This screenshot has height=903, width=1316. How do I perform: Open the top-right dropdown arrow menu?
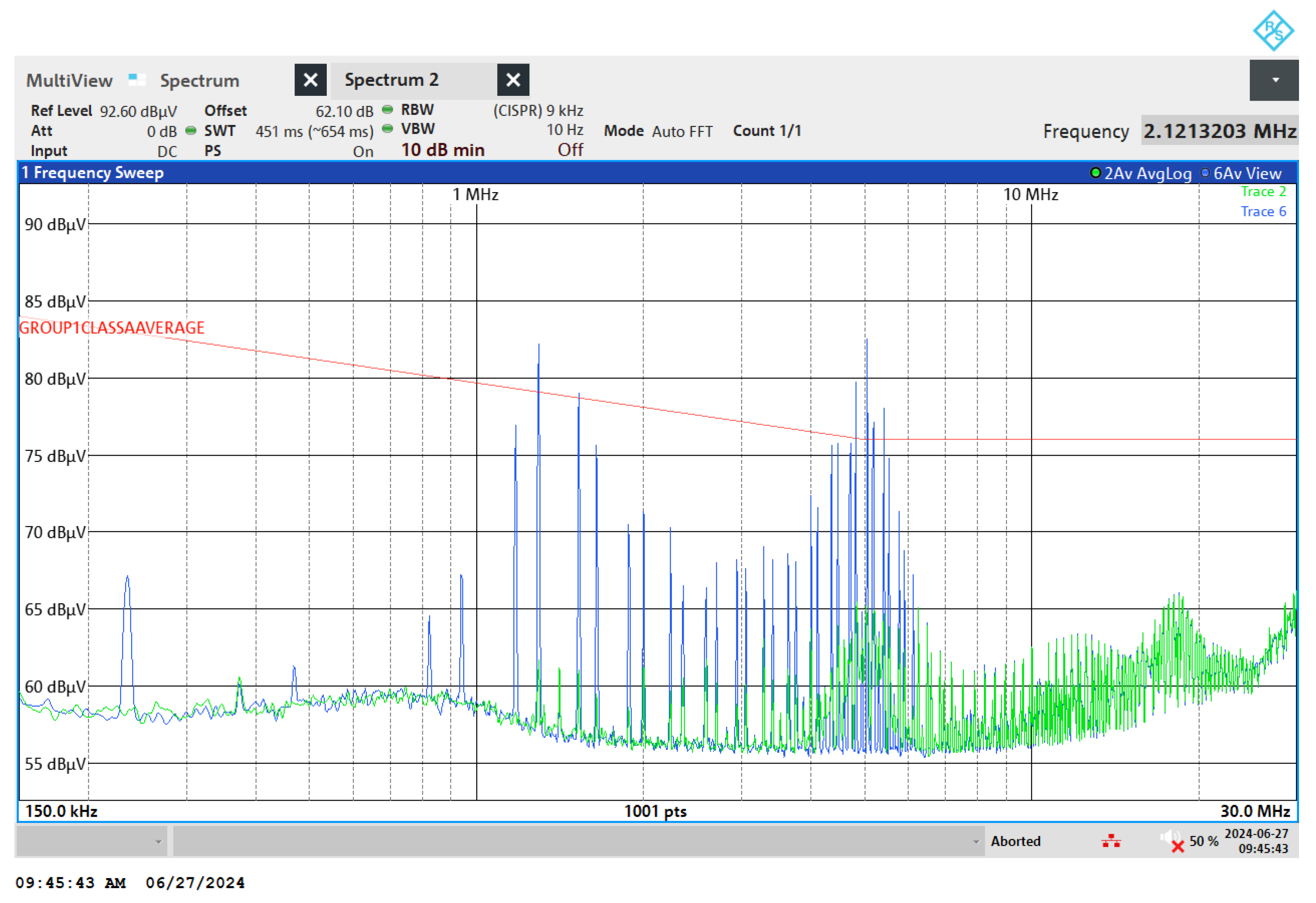1275,80
